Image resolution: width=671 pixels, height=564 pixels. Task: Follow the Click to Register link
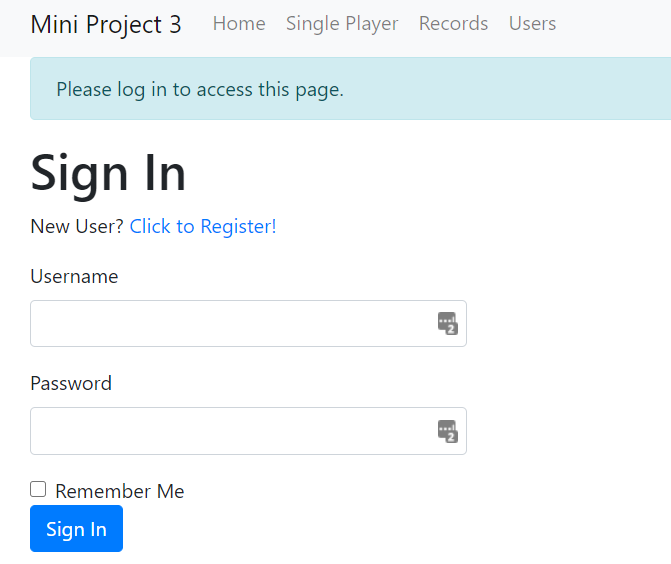pos(203,226)
